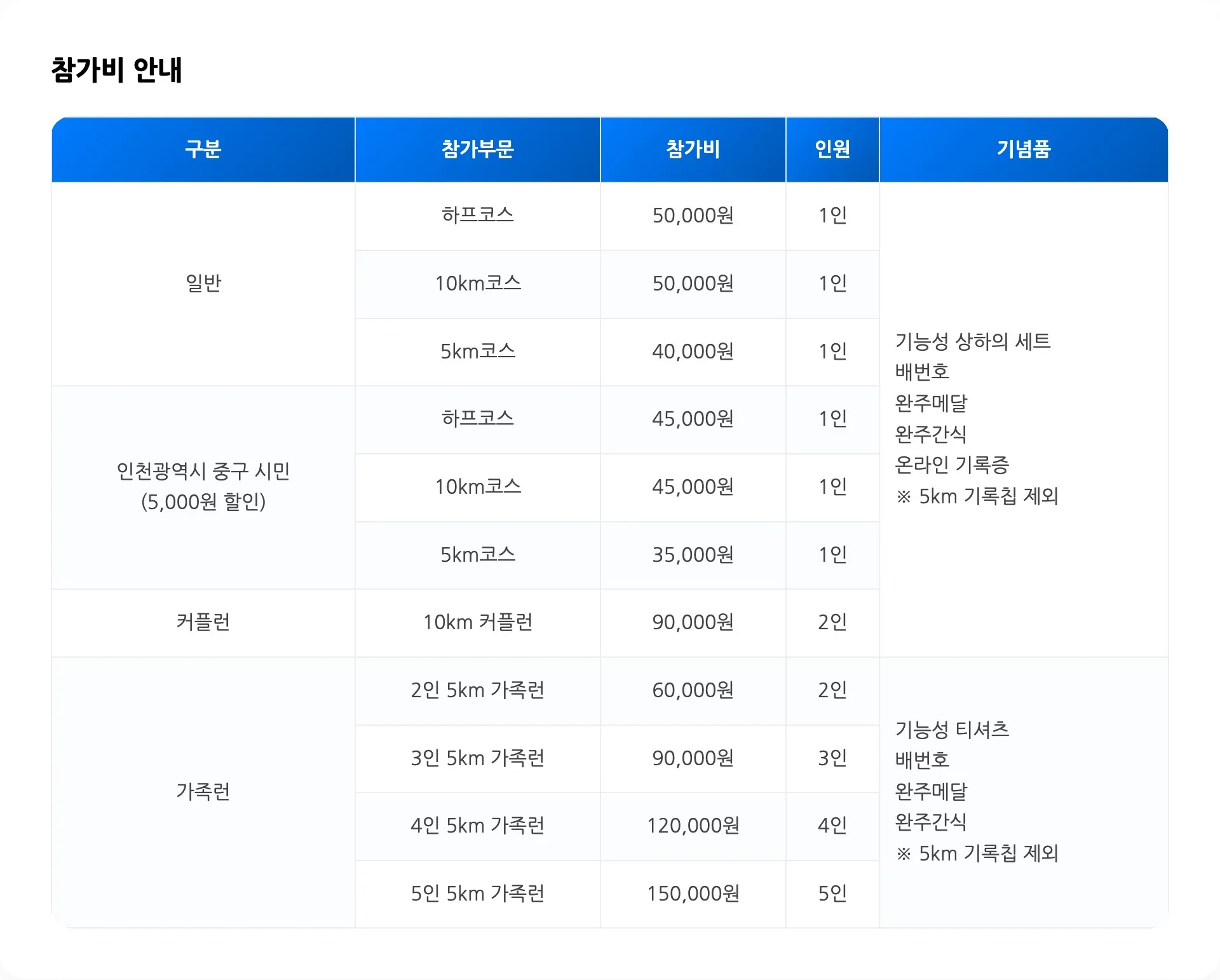
Task: Click the 기능성 티셔츠 text
Action: click(x=952, y=730)
